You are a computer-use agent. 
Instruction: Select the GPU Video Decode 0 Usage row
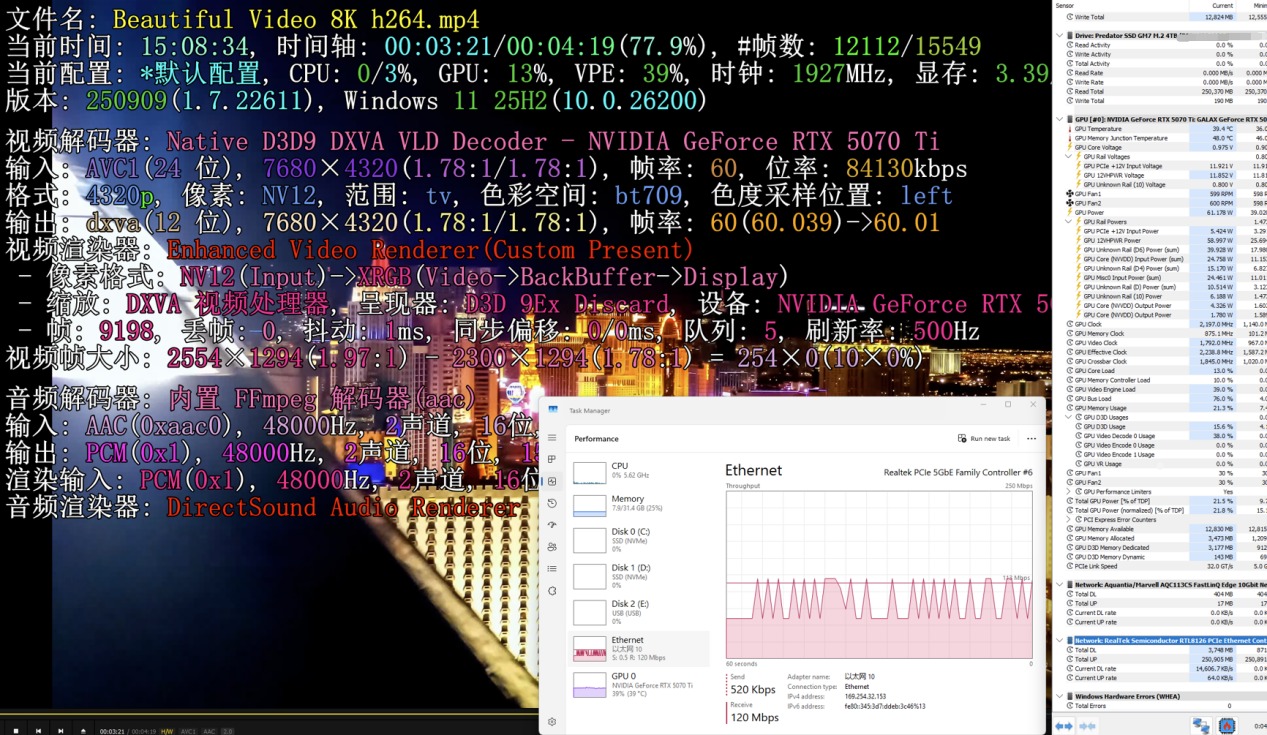pyautogui.click(x=1160, y=436)
